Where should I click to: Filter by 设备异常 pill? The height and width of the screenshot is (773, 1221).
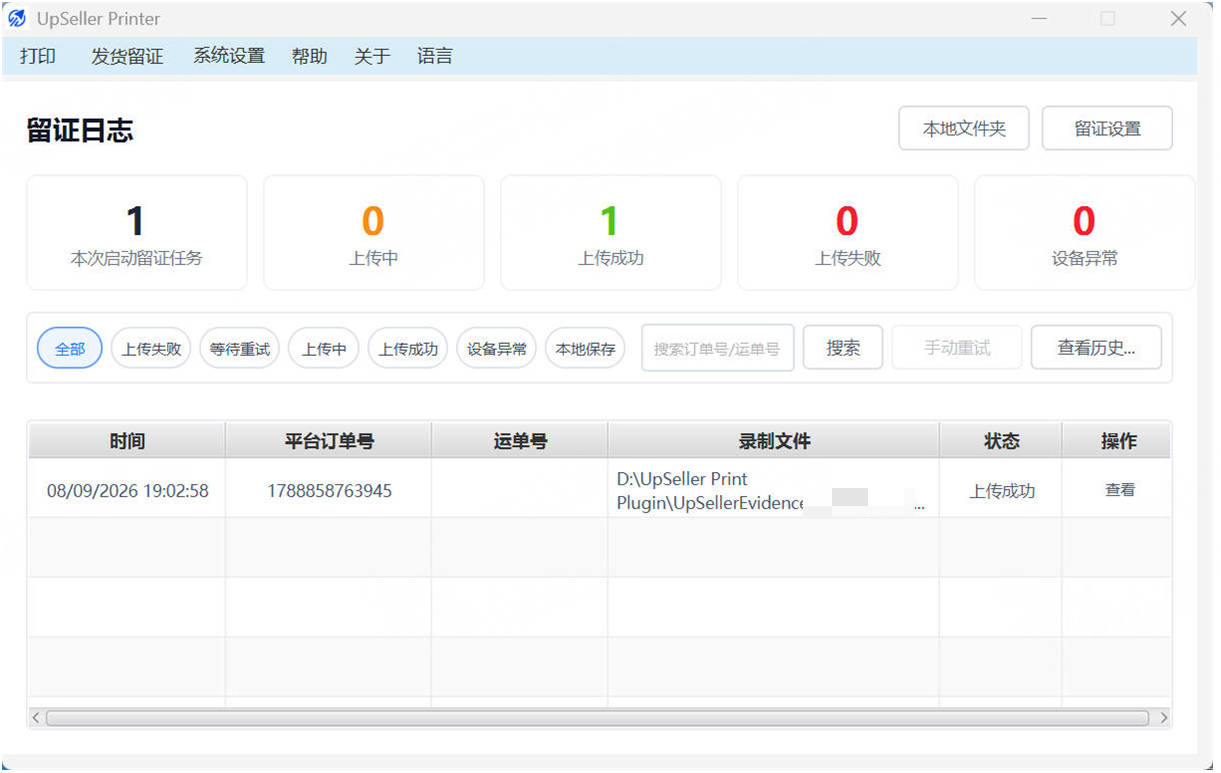click(497, 349)
